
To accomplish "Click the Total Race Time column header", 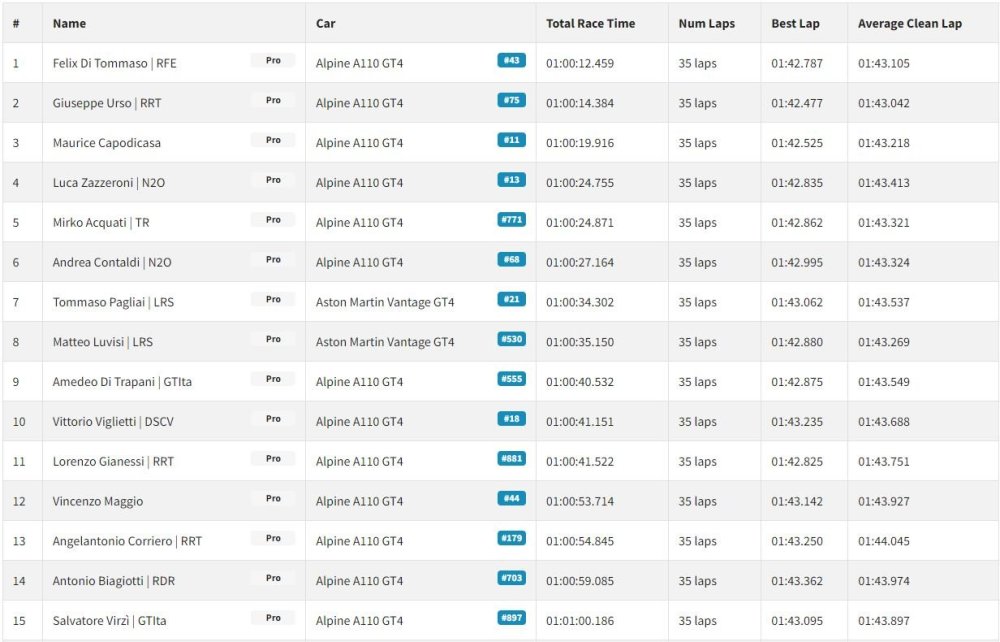I will tap(591, 24).
